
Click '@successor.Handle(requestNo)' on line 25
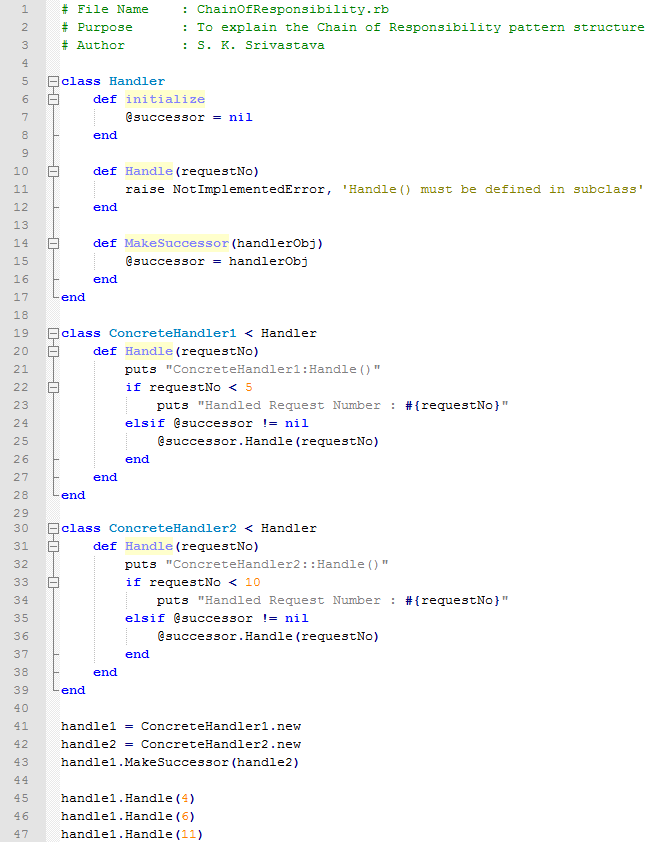268,441
